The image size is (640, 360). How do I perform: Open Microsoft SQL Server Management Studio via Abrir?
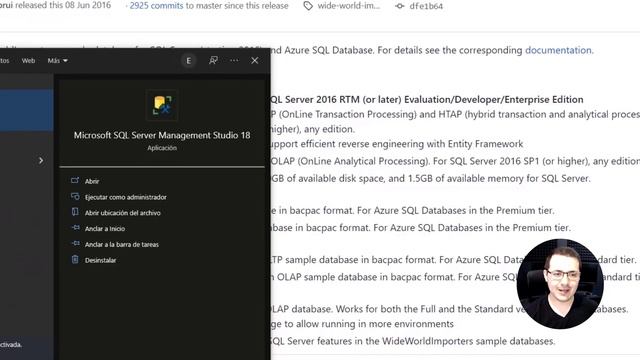coord(92,181)
